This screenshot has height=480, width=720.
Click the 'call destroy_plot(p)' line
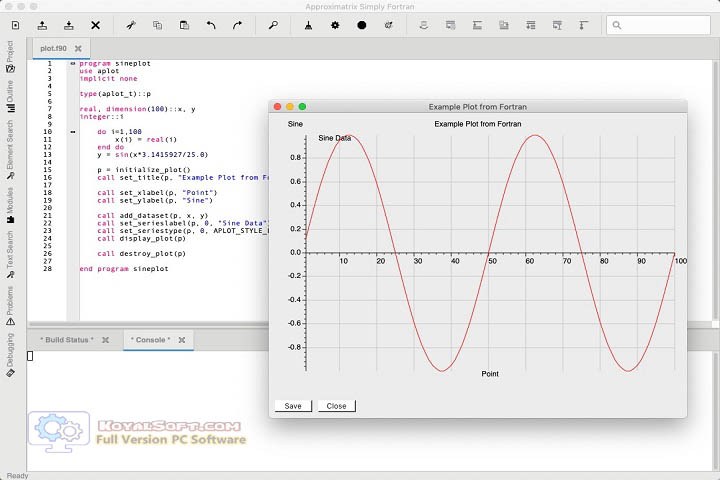tap(141, 254)
